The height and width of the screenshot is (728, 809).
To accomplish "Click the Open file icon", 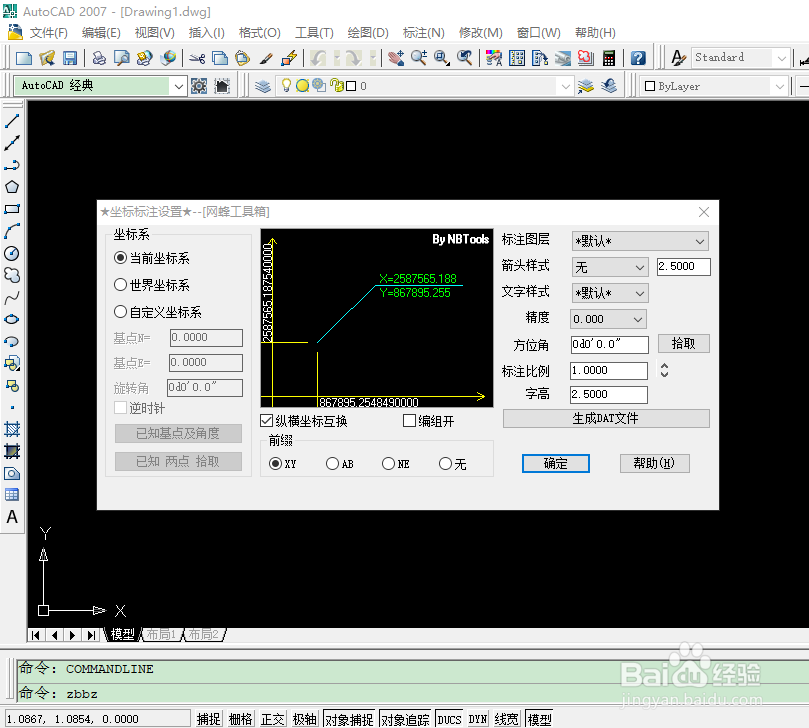I will [47, 58].
